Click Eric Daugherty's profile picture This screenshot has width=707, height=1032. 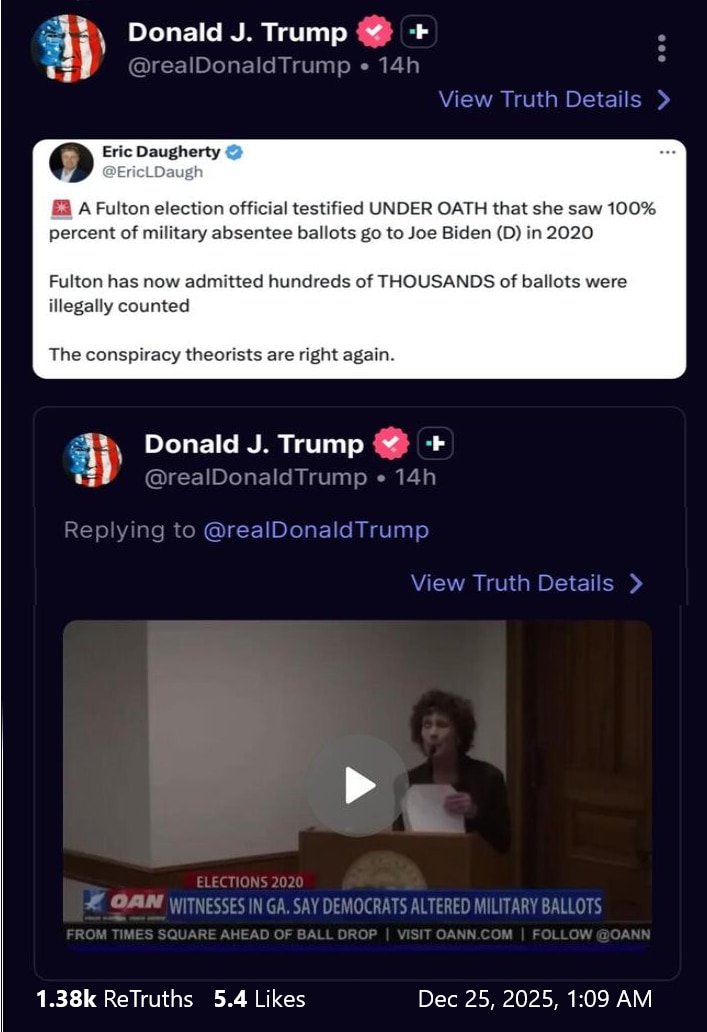71,159
